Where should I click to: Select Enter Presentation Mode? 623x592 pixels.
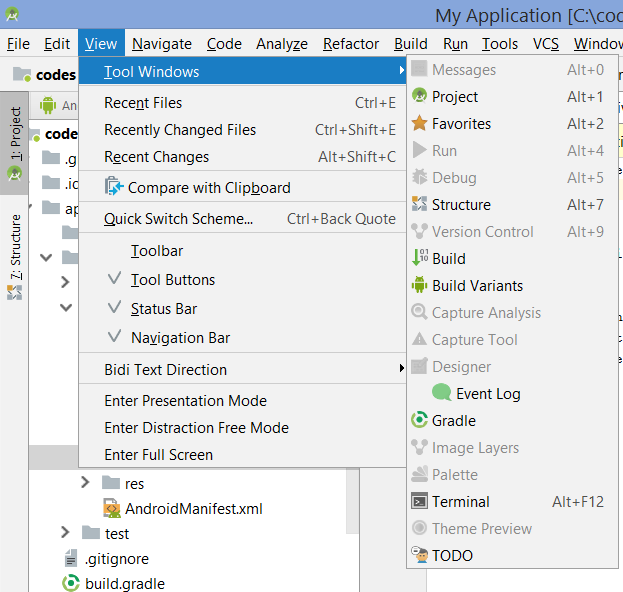tap(185, 401)
